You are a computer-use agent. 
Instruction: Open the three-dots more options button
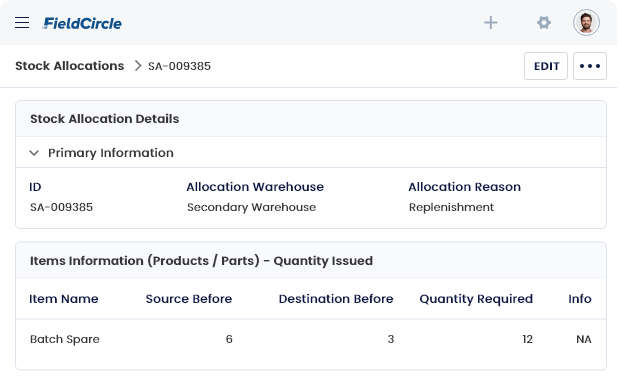point(590,66)
